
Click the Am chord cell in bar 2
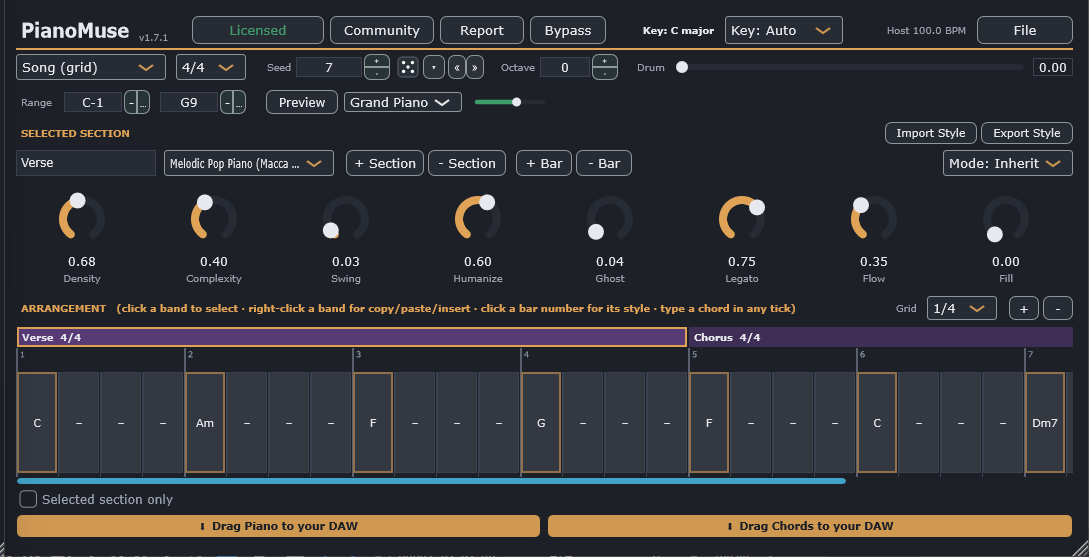(205, 422)
